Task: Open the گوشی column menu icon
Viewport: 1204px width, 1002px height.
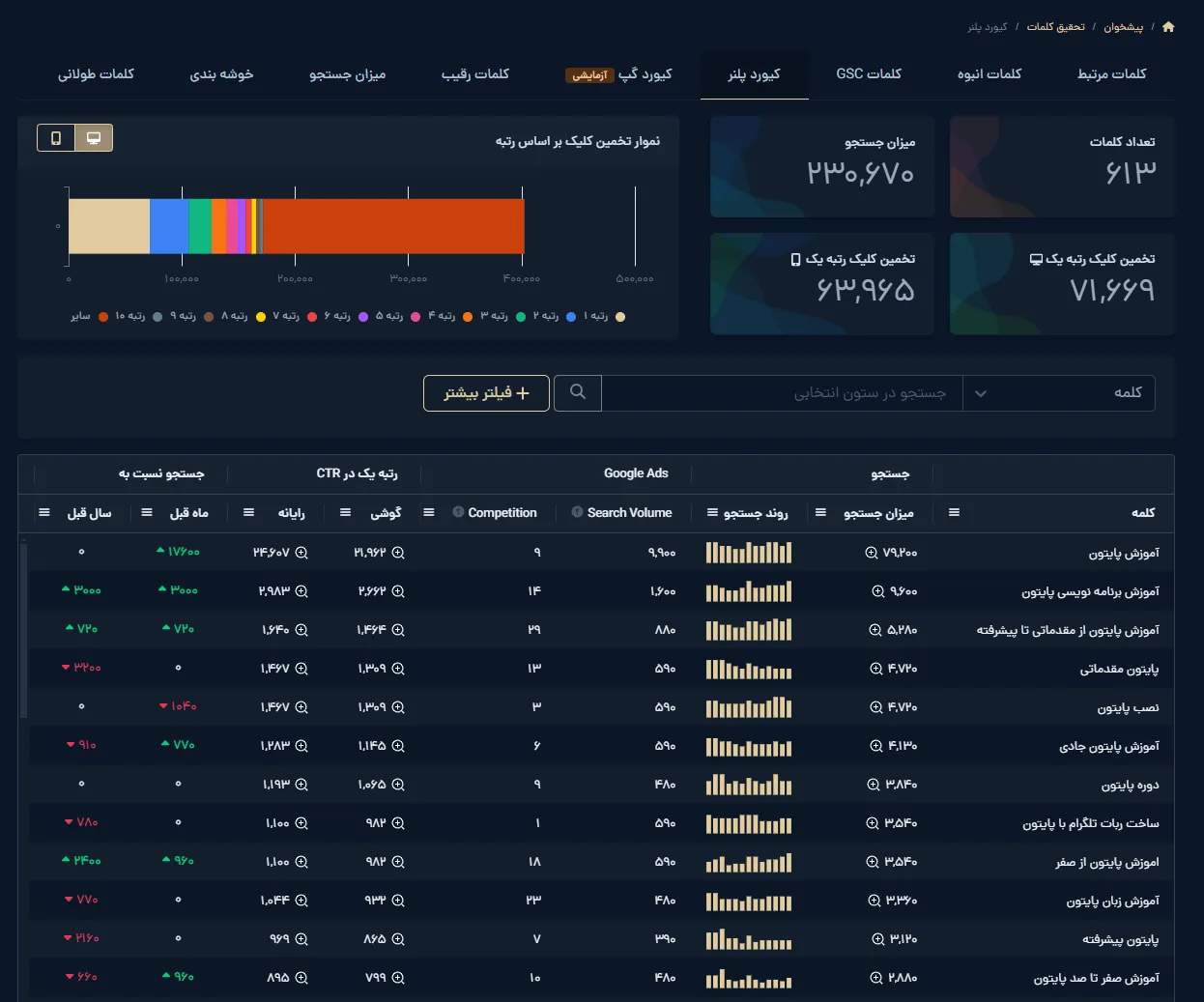Action: pyautogui.click(x=345, y=512)
